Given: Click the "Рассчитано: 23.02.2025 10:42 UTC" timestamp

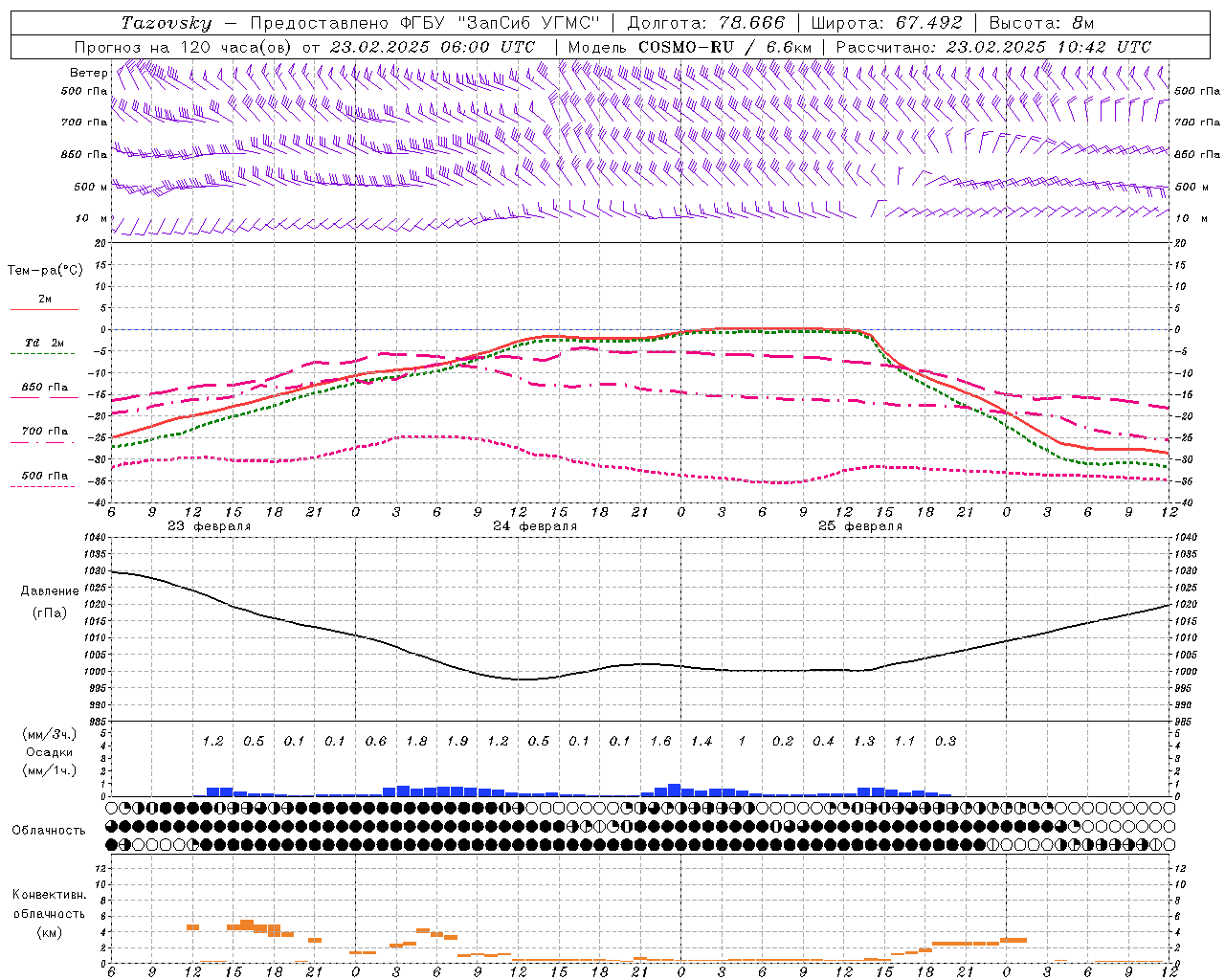Looking at the screenshot, I should pyautogui.click(x=993, y=47).
